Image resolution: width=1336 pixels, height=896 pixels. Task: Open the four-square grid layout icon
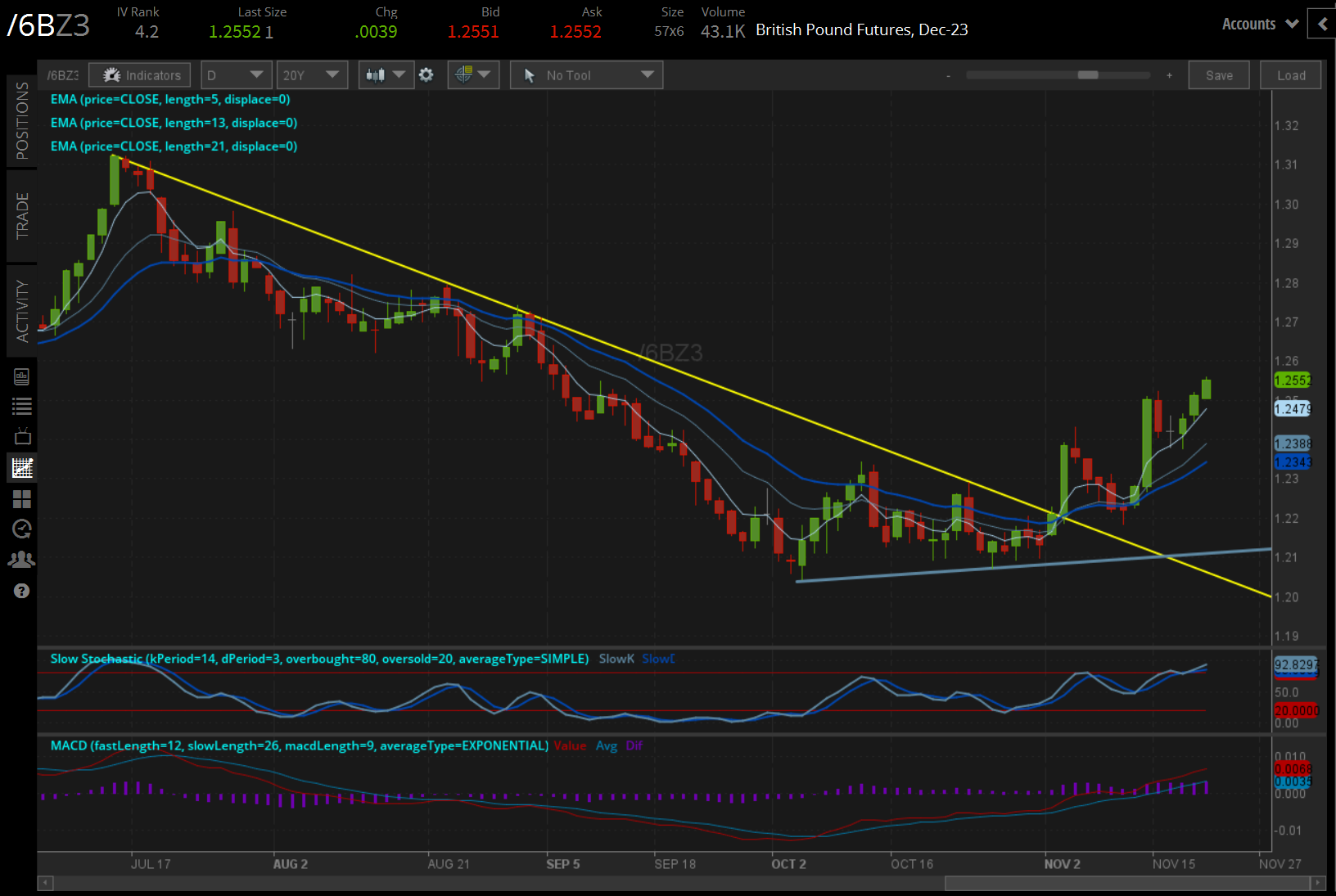point(22,499)
